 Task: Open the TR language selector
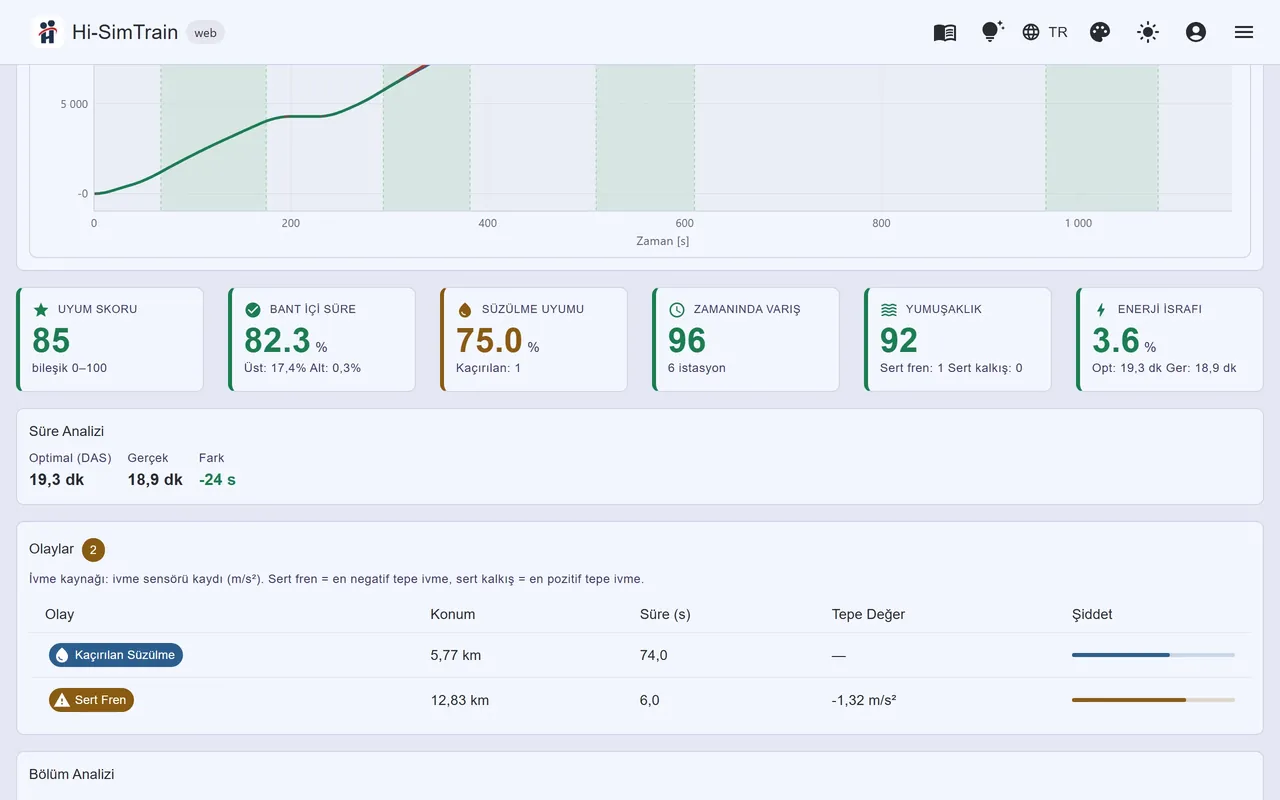[1045, 32]
